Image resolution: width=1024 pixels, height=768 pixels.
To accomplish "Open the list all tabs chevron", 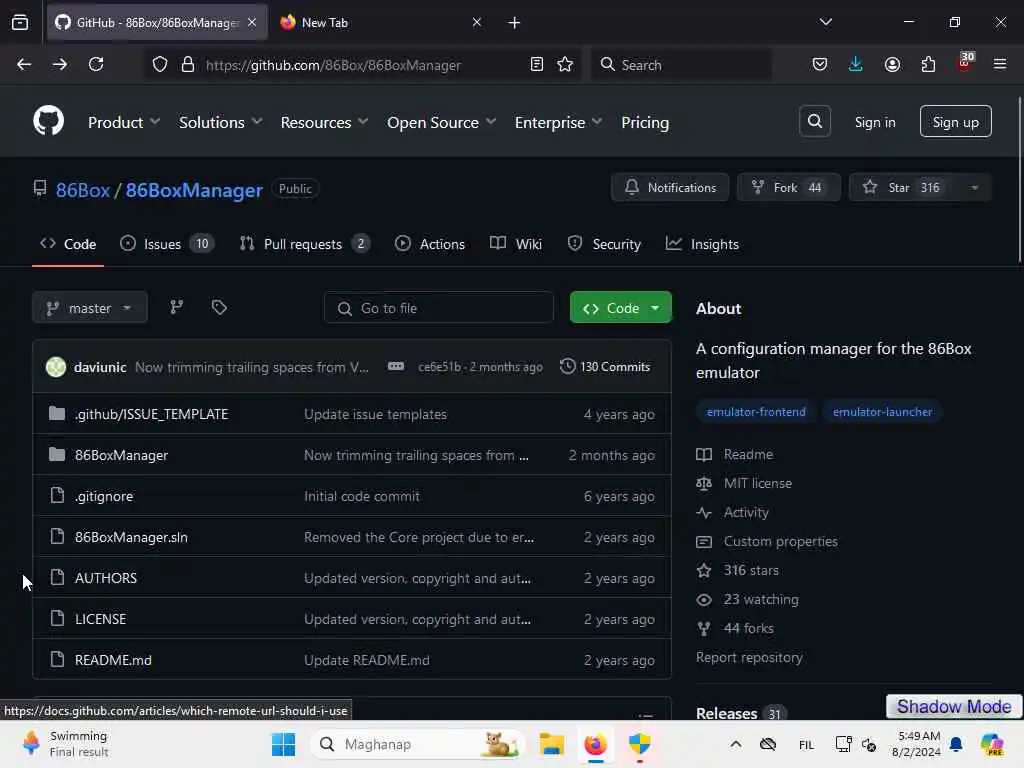I will [x=825, y=22].
